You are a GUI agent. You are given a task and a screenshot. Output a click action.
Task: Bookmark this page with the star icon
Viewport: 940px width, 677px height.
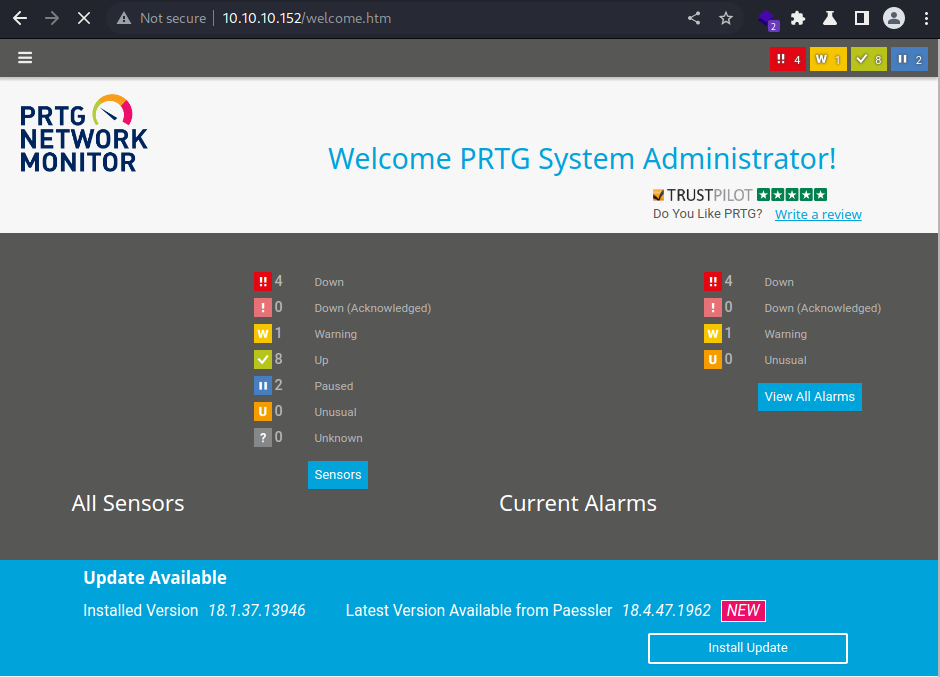(726, 18)
